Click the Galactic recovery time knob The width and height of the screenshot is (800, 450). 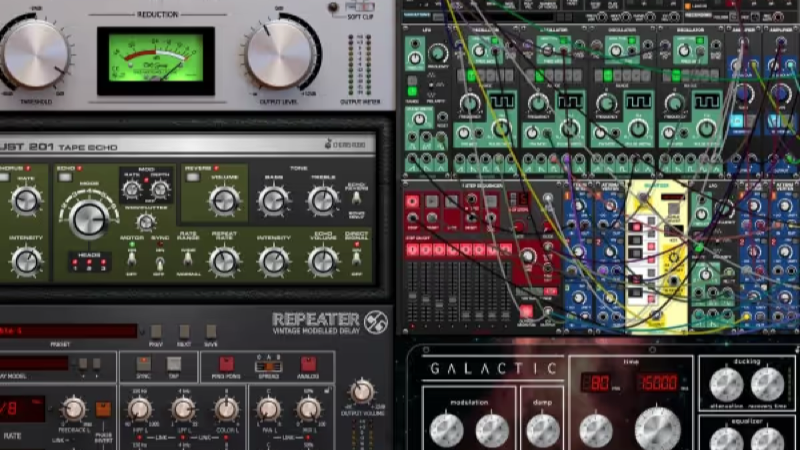coord(767,384)
